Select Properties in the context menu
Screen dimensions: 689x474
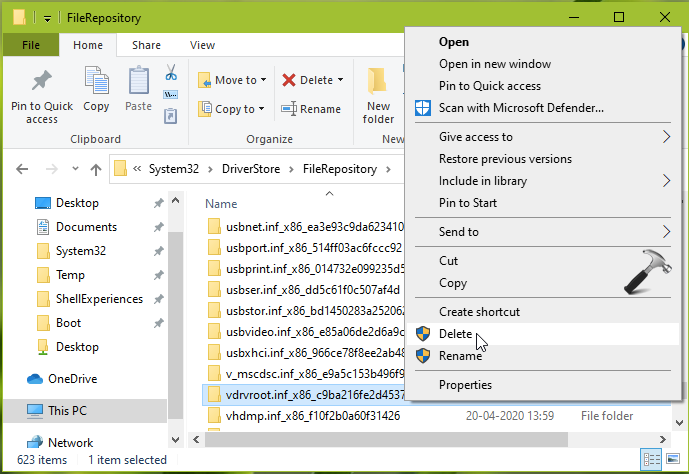pos(465,385)
